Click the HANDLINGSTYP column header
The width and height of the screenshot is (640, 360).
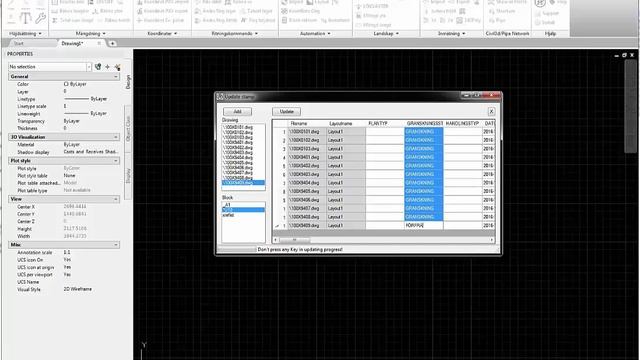[x=463, y=123]
